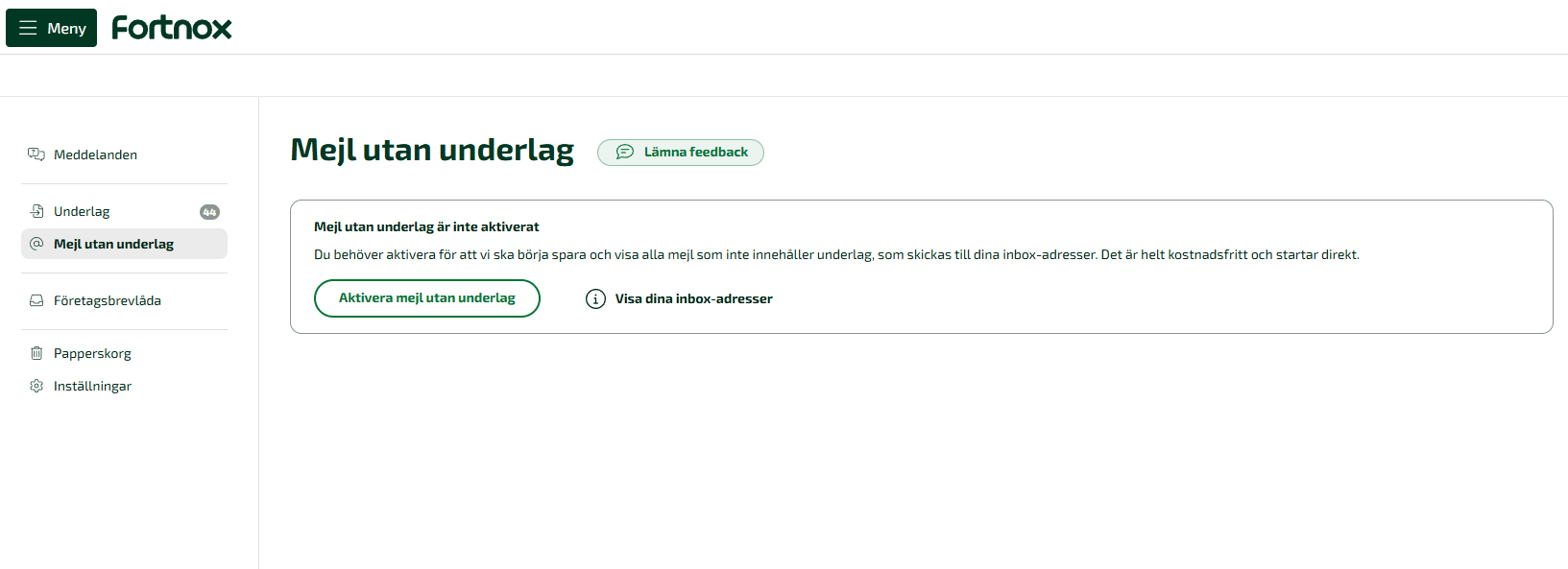Click the 44 badge next to Underlag
This screenshot has height=569, width=1568.
click(x=209, y=212)
